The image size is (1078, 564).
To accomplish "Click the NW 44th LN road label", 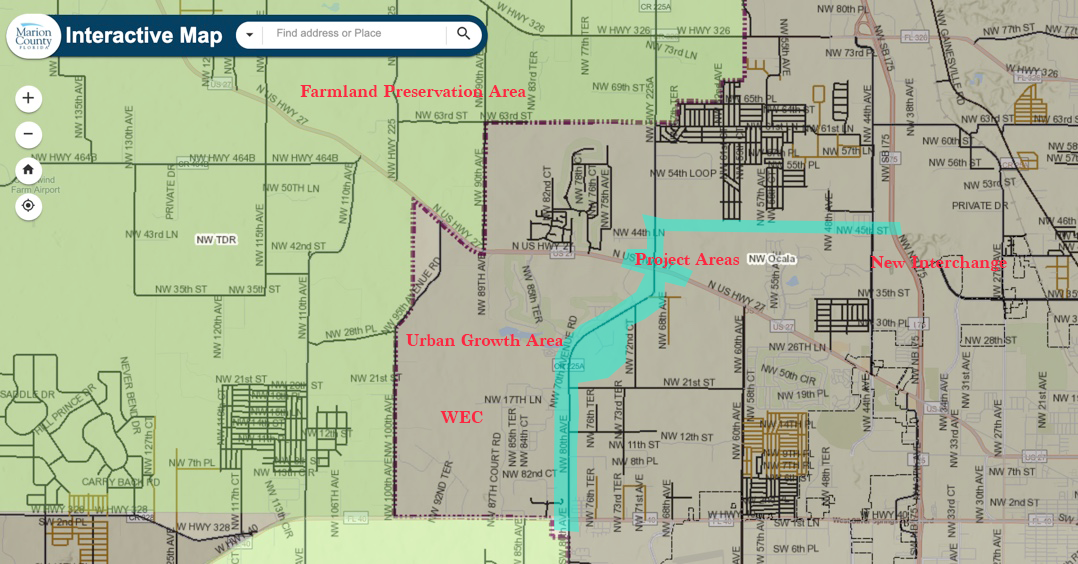I will click(x=638, y=232).
